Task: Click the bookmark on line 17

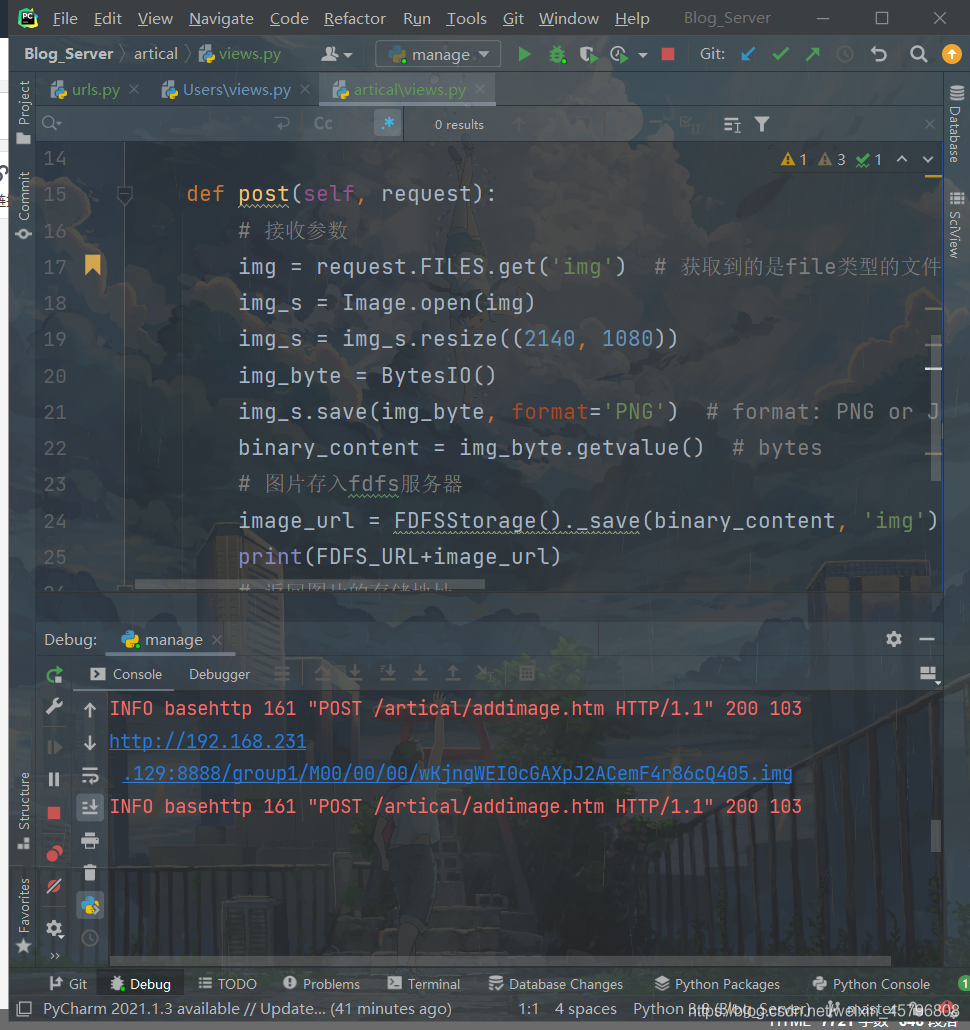Action: 93,265
